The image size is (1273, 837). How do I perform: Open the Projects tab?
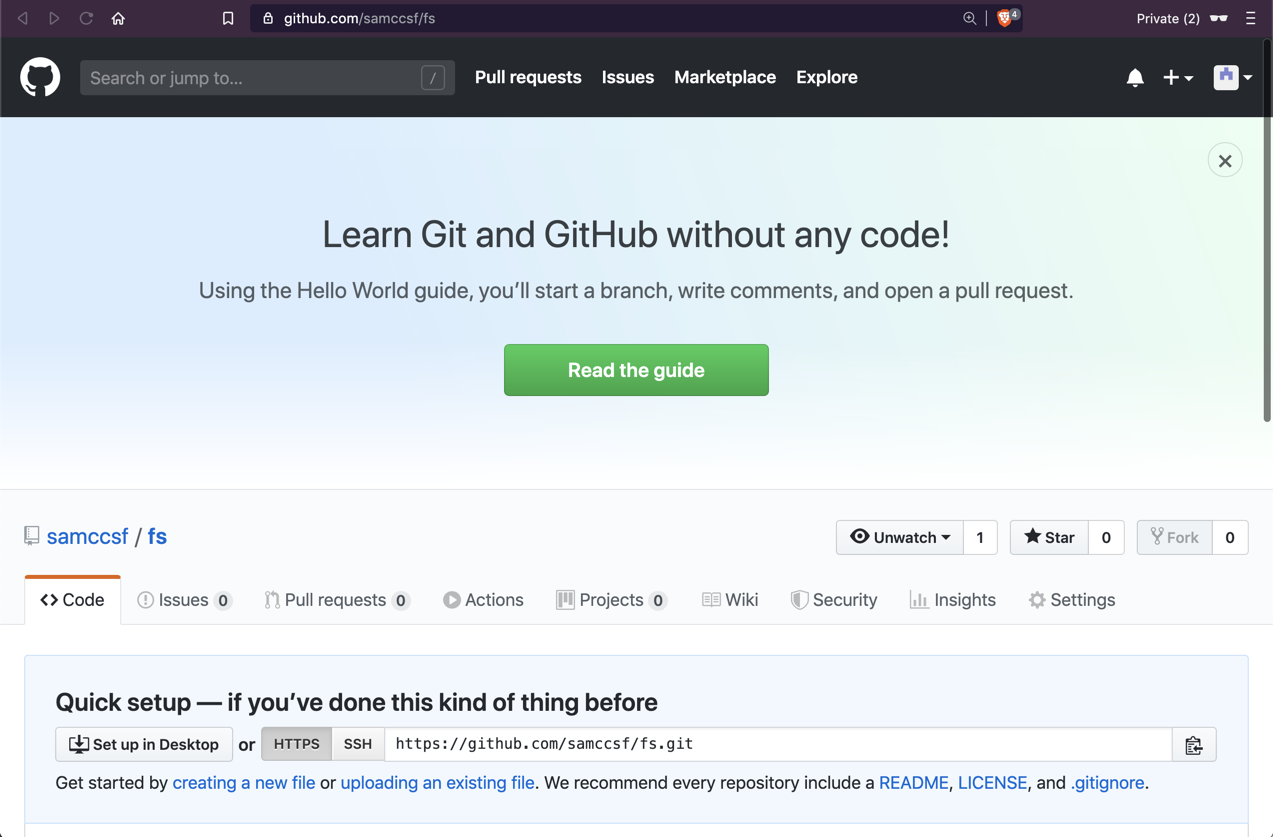click(x=611, y=600)
